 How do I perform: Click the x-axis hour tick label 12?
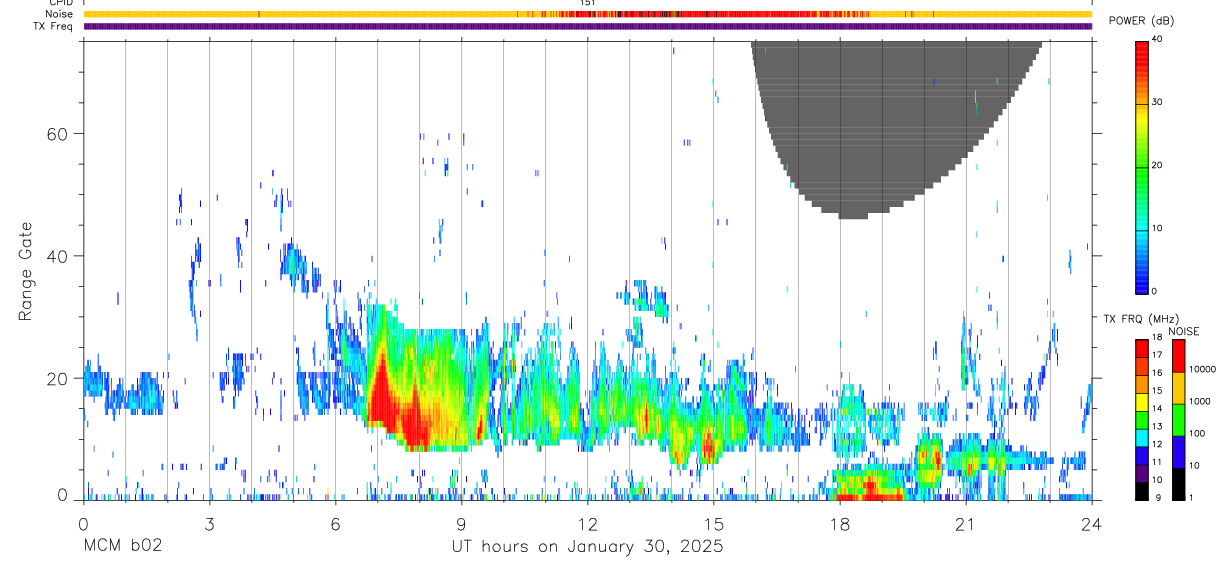[x=588, y=524]
